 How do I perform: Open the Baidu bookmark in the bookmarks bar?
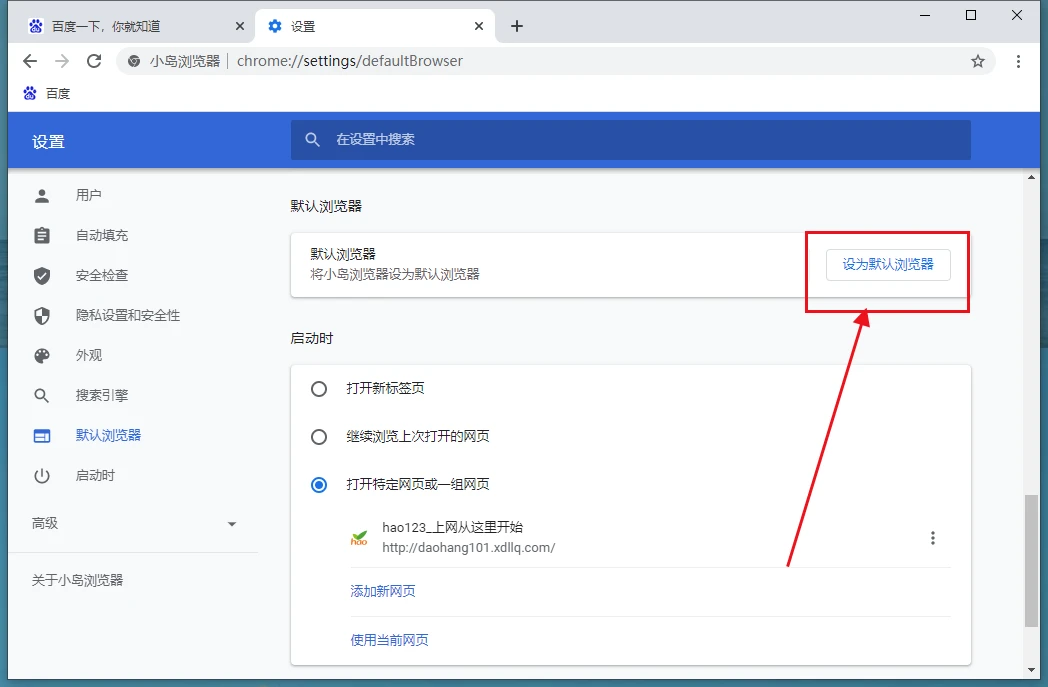coord(47,94)
